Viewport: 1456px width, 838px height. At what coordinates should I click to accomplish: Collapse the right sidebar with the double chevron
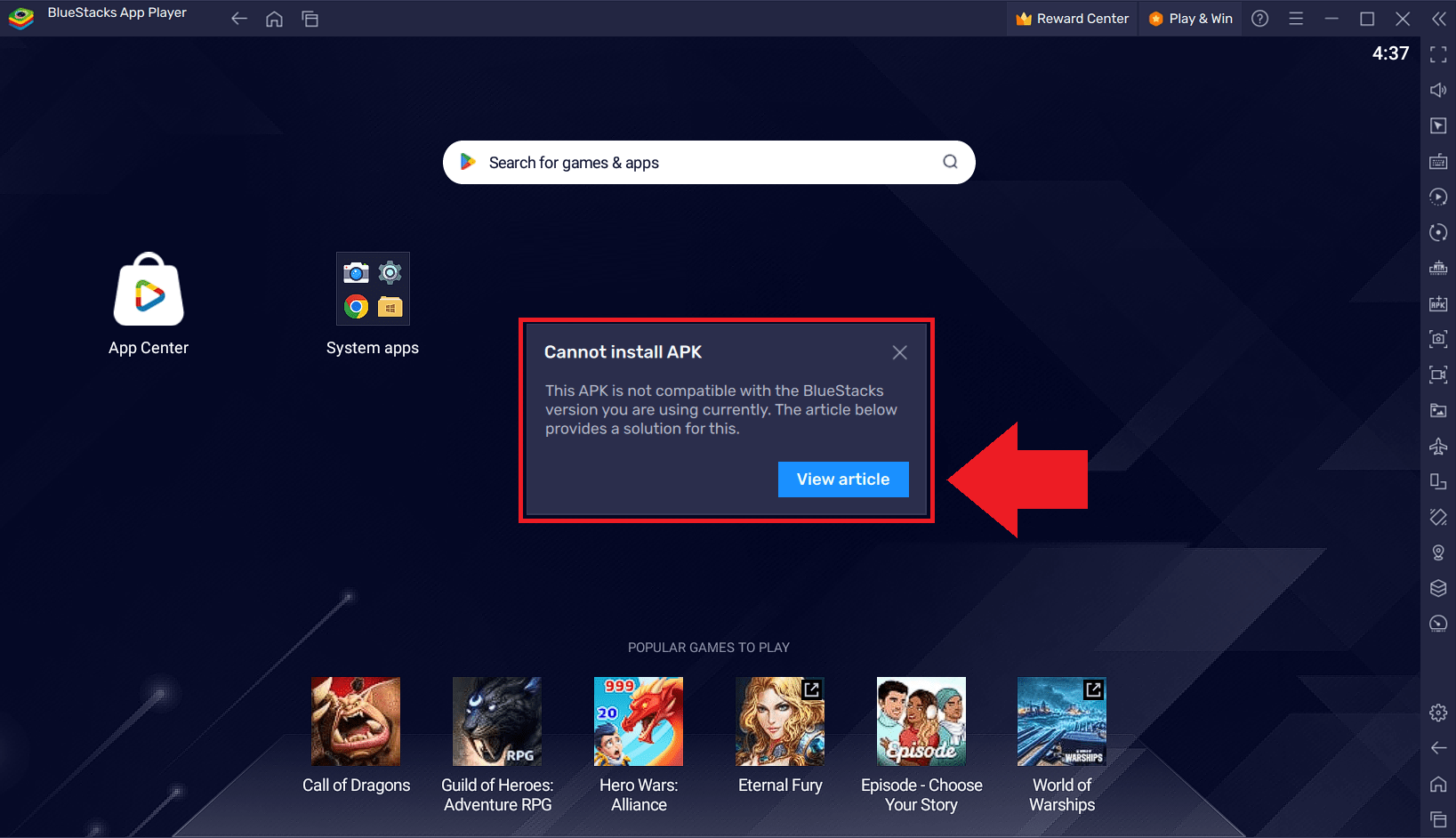click(1438, 18)
